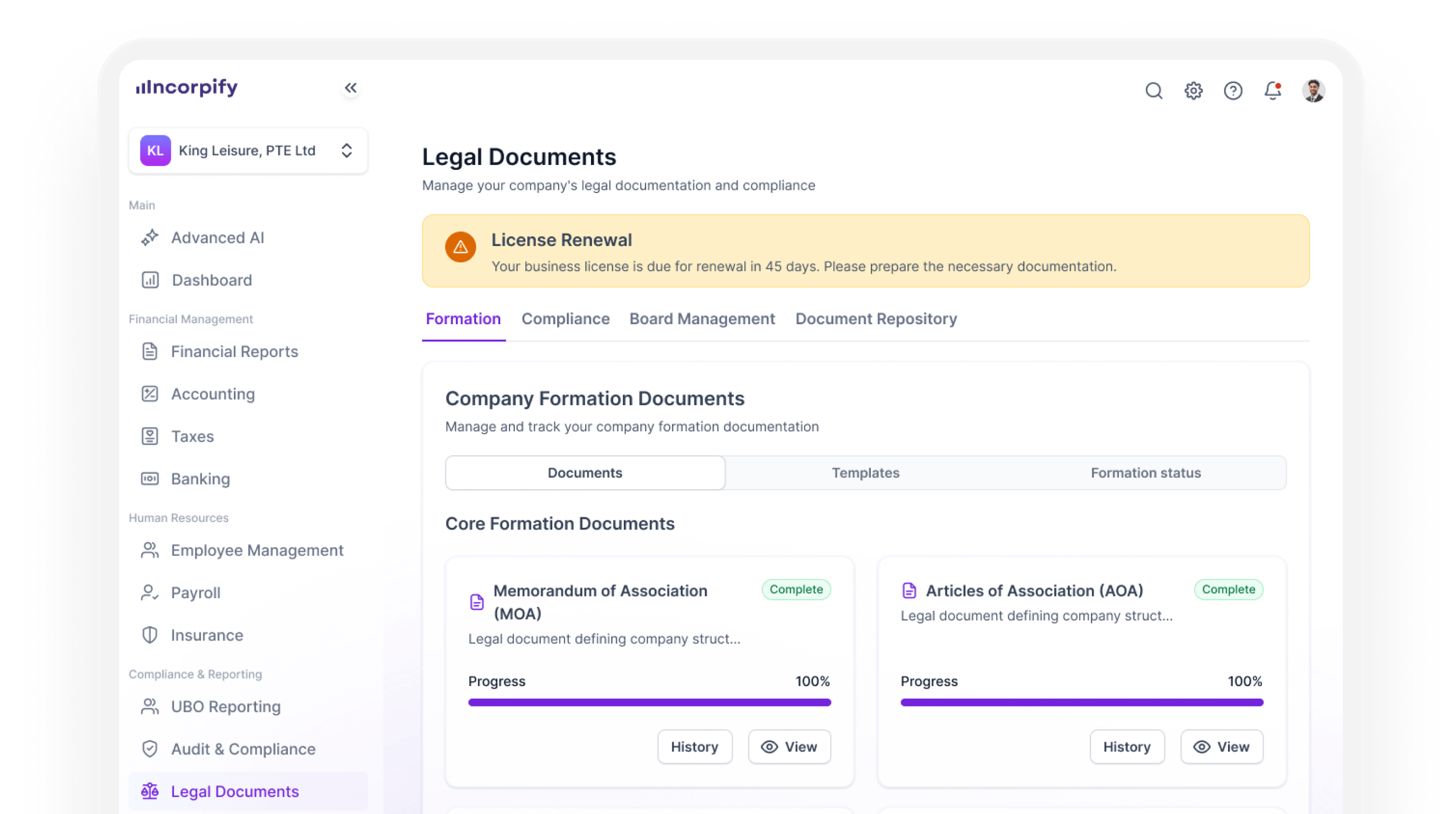The width and height of the screenshot is (1456, 814).
Task: Open the Document Repository tab
Action: (x=876, y=318)
